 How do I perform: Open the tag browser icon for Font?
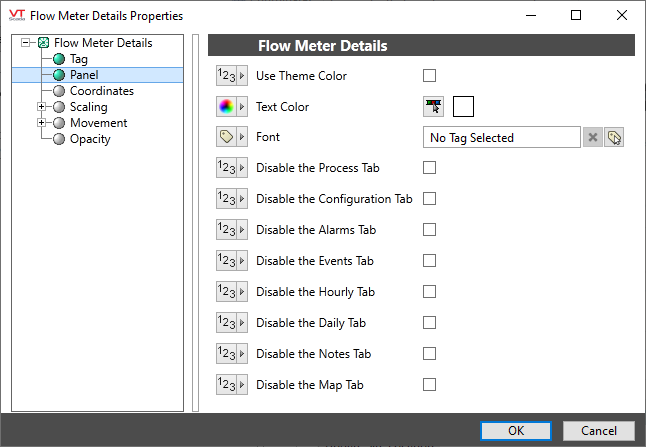(x=614, y=137)
